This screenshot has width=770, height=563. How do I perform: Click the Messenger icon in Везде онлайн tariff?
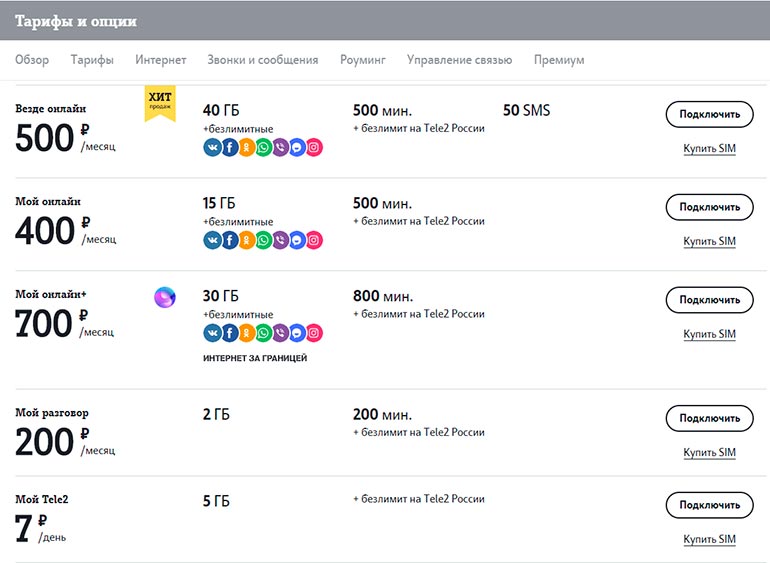click(297, 147)
